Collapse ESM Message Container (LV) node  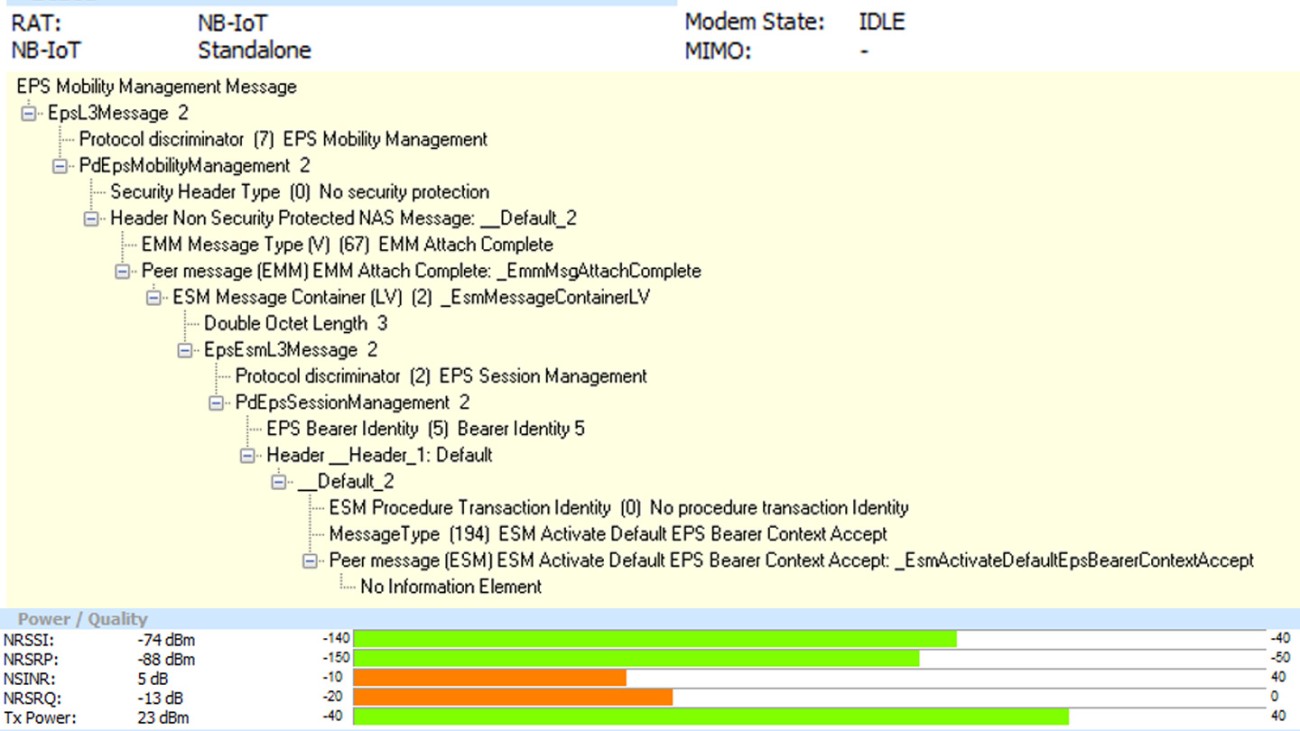(x=153, y=297)
